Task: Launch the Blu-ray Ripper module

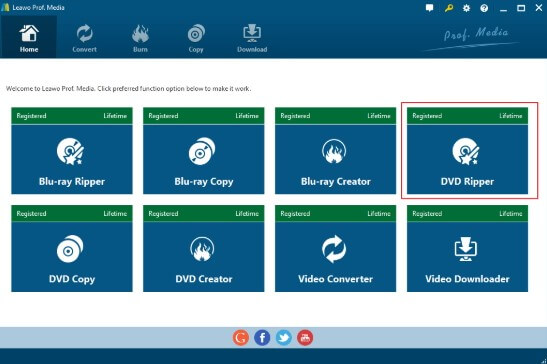Action: click(72, 150)
